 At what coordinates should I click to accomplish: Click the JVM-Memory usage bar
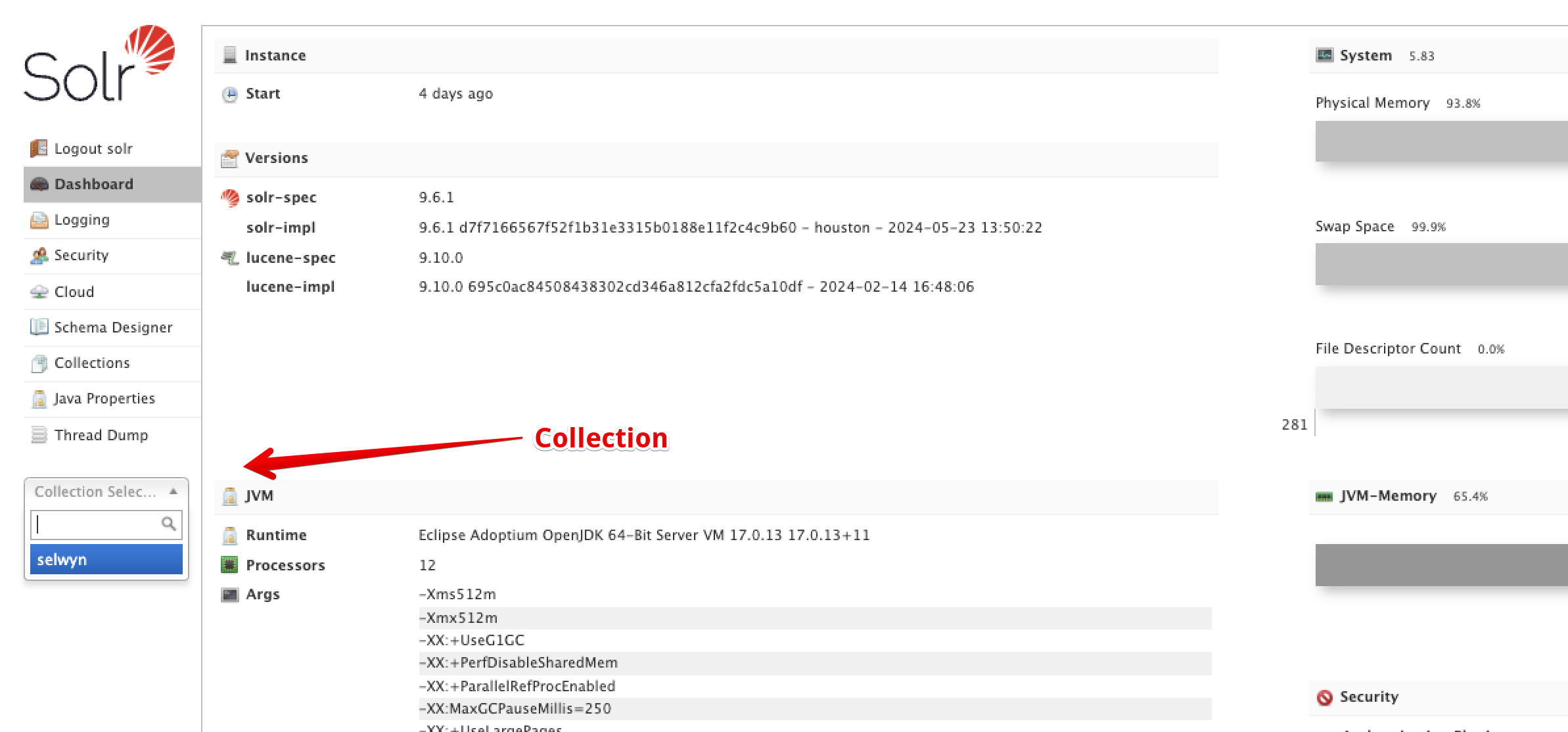(x=1441, y=565)
